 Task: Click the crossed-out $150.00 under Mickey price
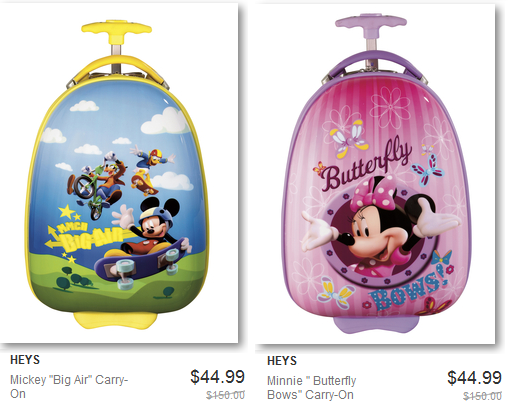coord(225,395)
